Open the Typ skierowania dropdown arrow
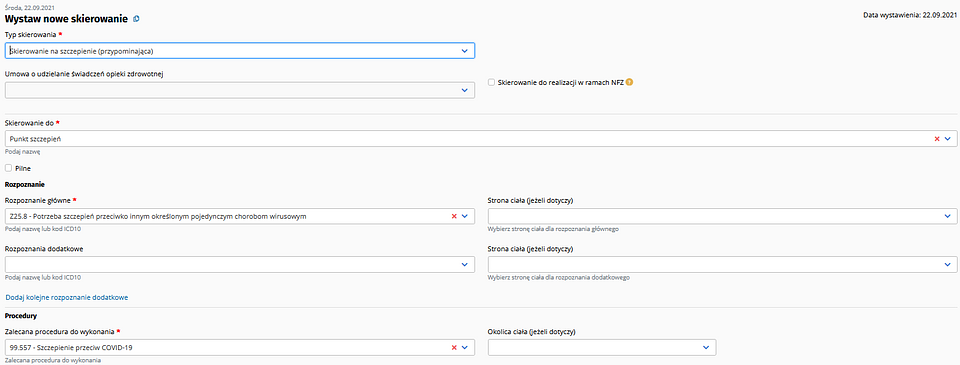 464,51
